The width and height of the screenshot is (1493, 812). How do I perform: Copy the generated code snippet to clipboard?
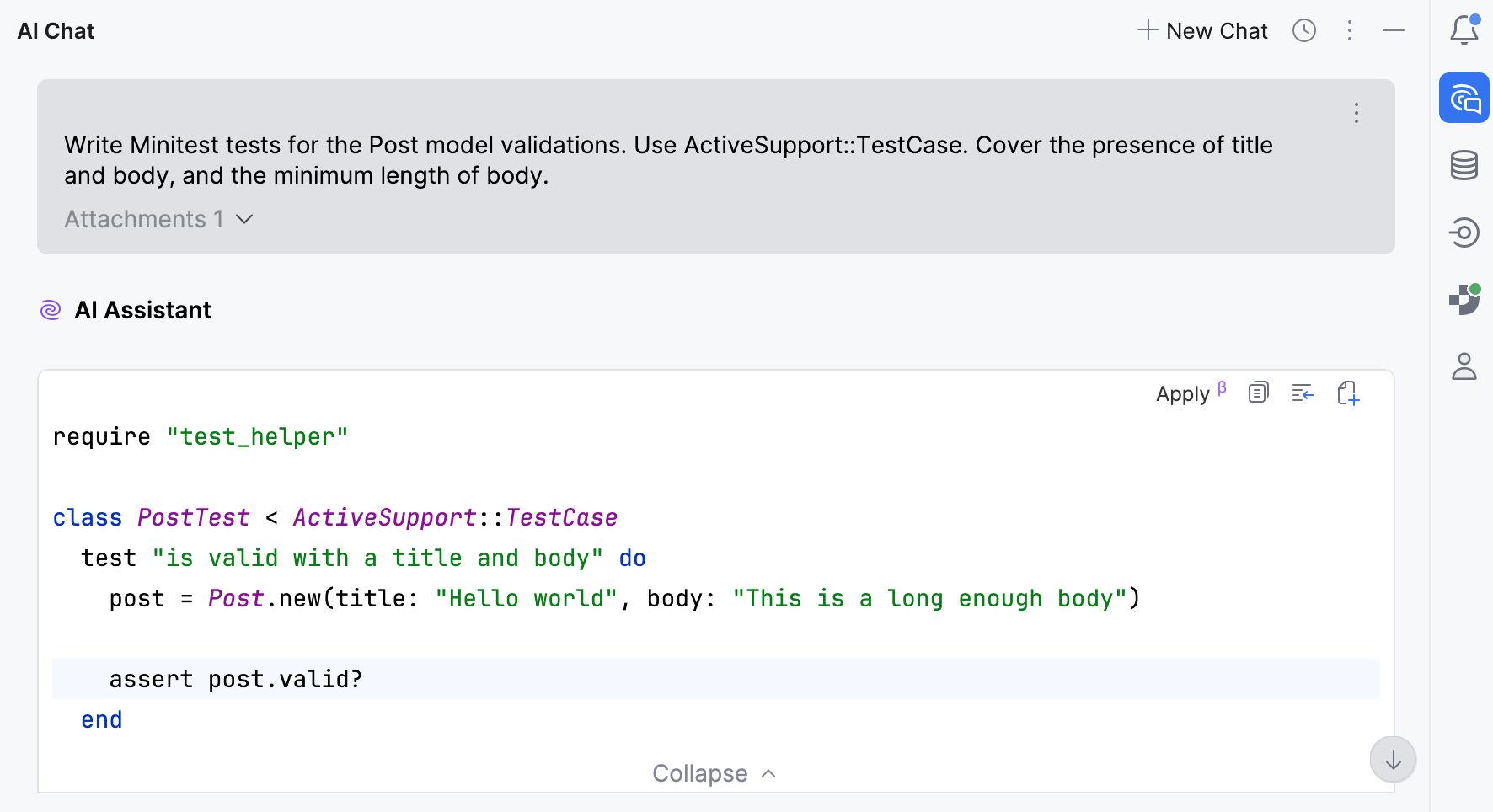(x=1258, y=393)
